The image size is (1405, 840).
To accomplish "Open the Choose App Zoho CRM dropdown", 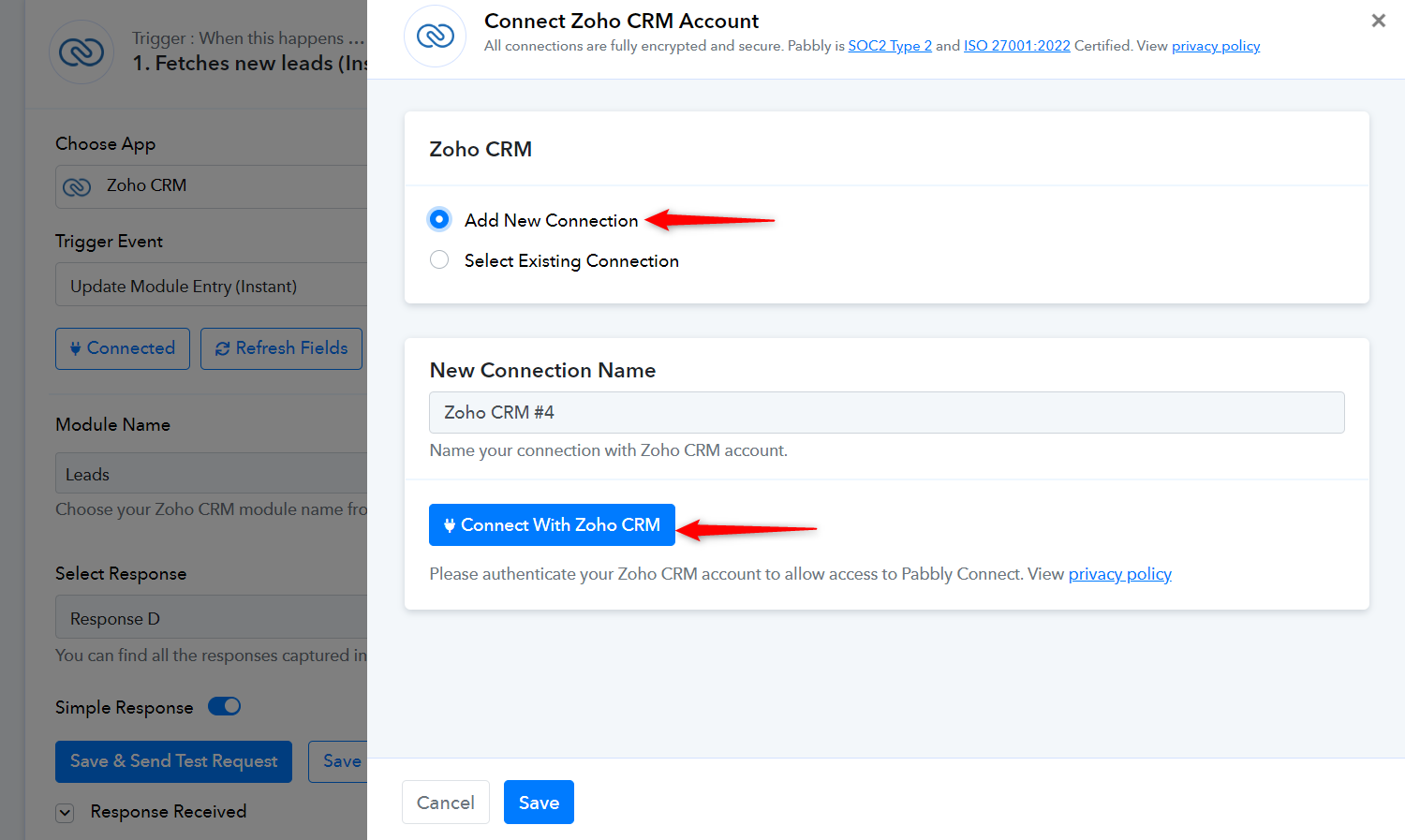I will click(x=211, y=186).
